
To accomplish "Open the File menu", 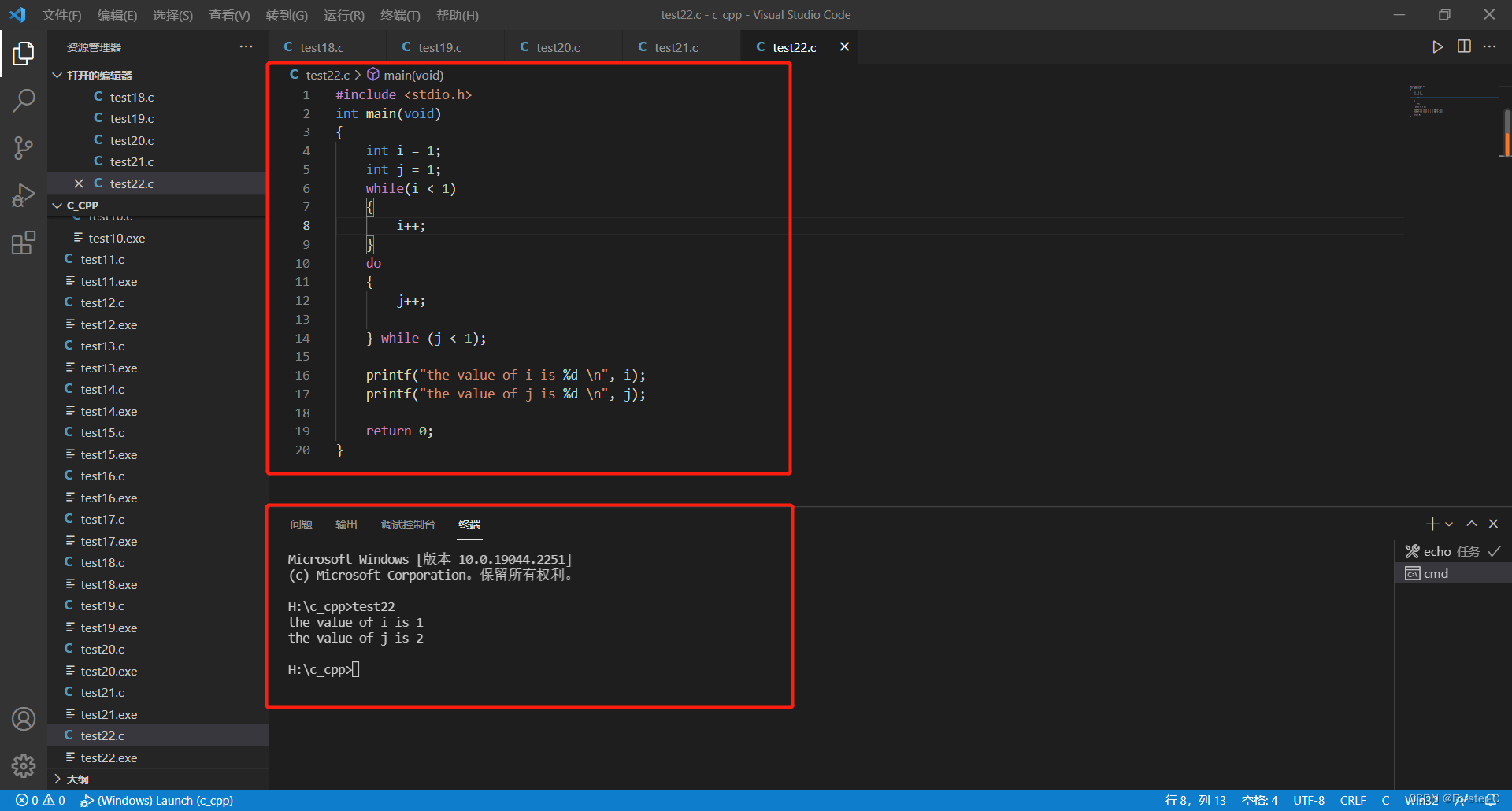I will [x=61, y=15].
